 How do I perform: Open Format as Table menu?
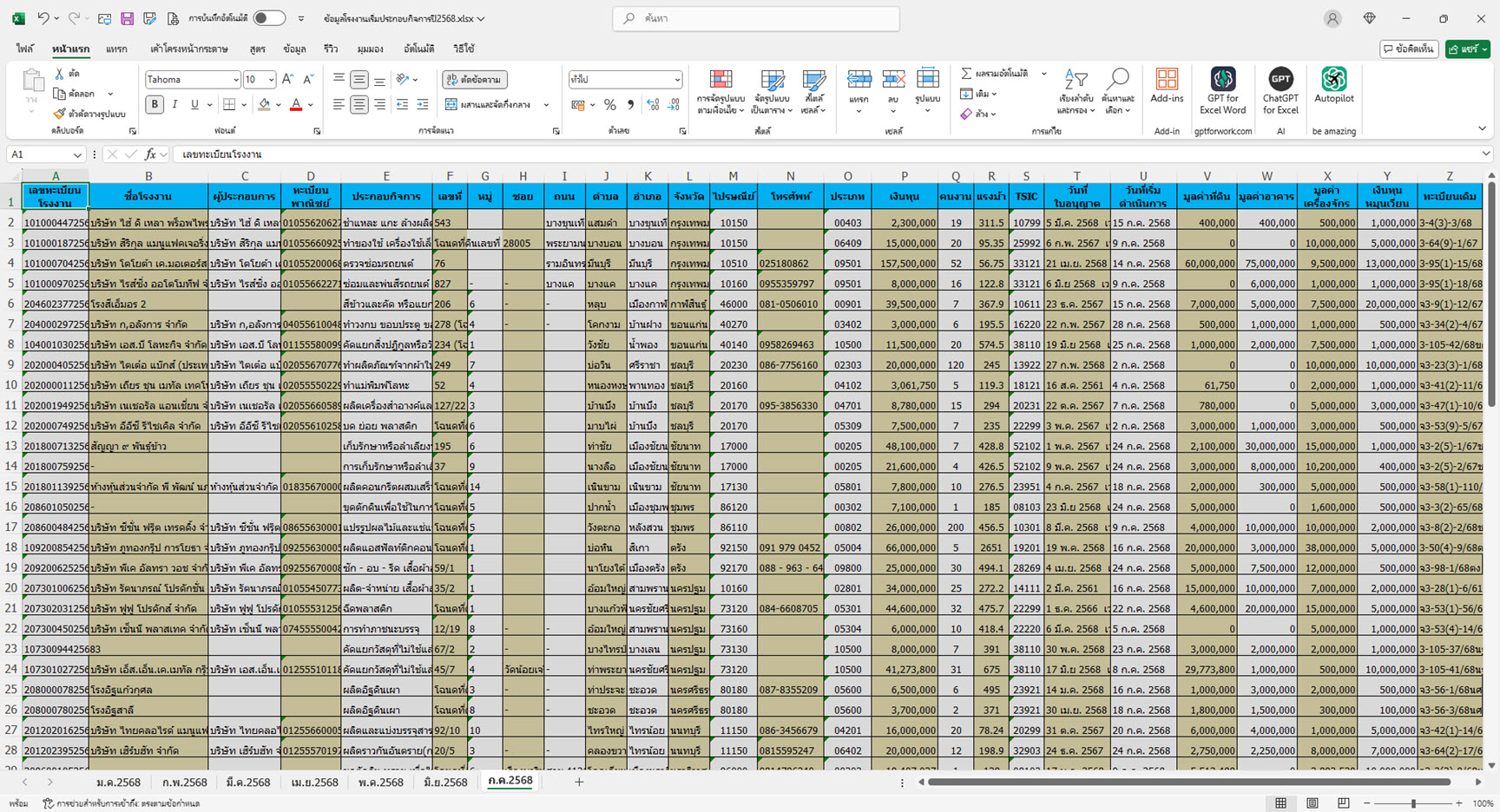[x=772, y=91]
